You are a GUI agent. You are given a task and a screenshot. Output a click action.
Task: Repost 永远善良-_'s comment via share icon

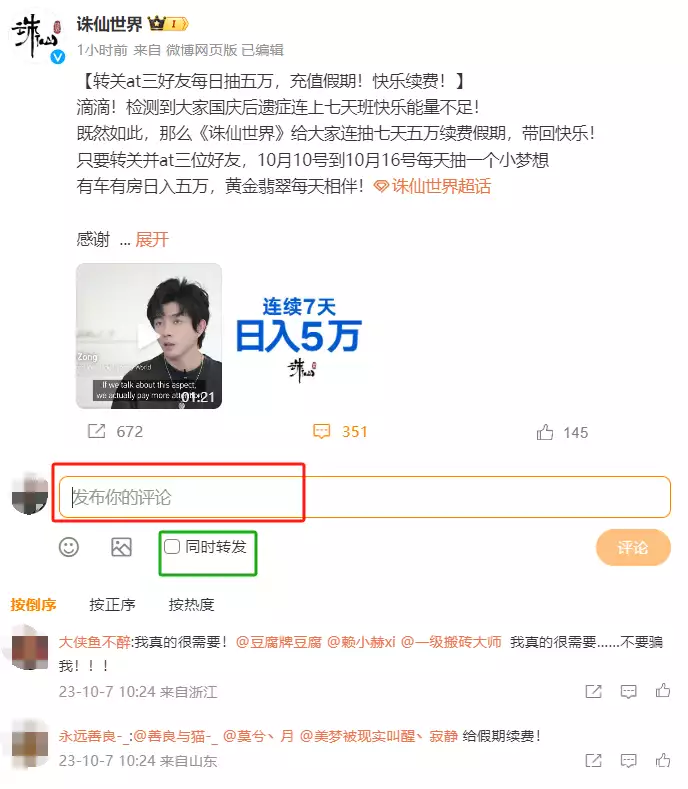point(593,760)
